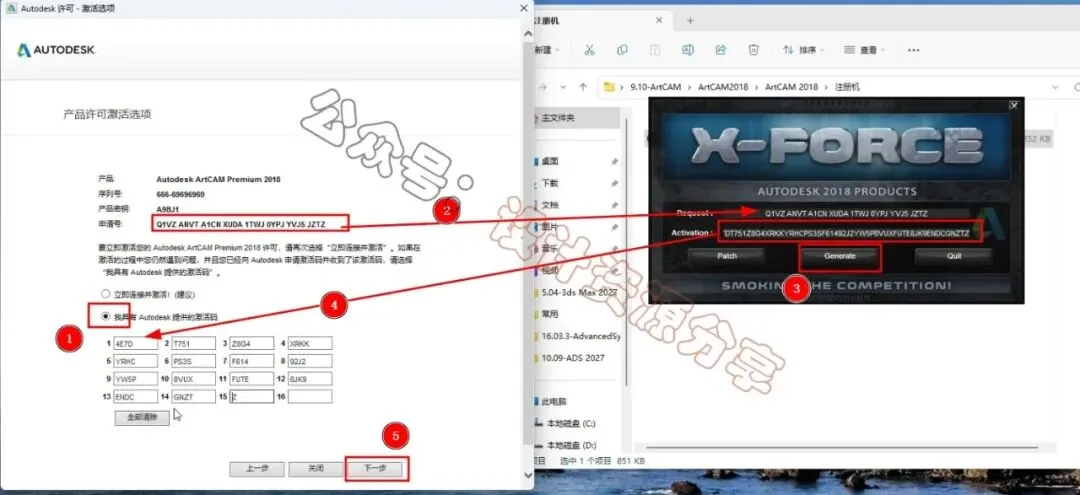Click the product key A9BJ1 text
1080x495 pixels.
(x=167, y=209)
